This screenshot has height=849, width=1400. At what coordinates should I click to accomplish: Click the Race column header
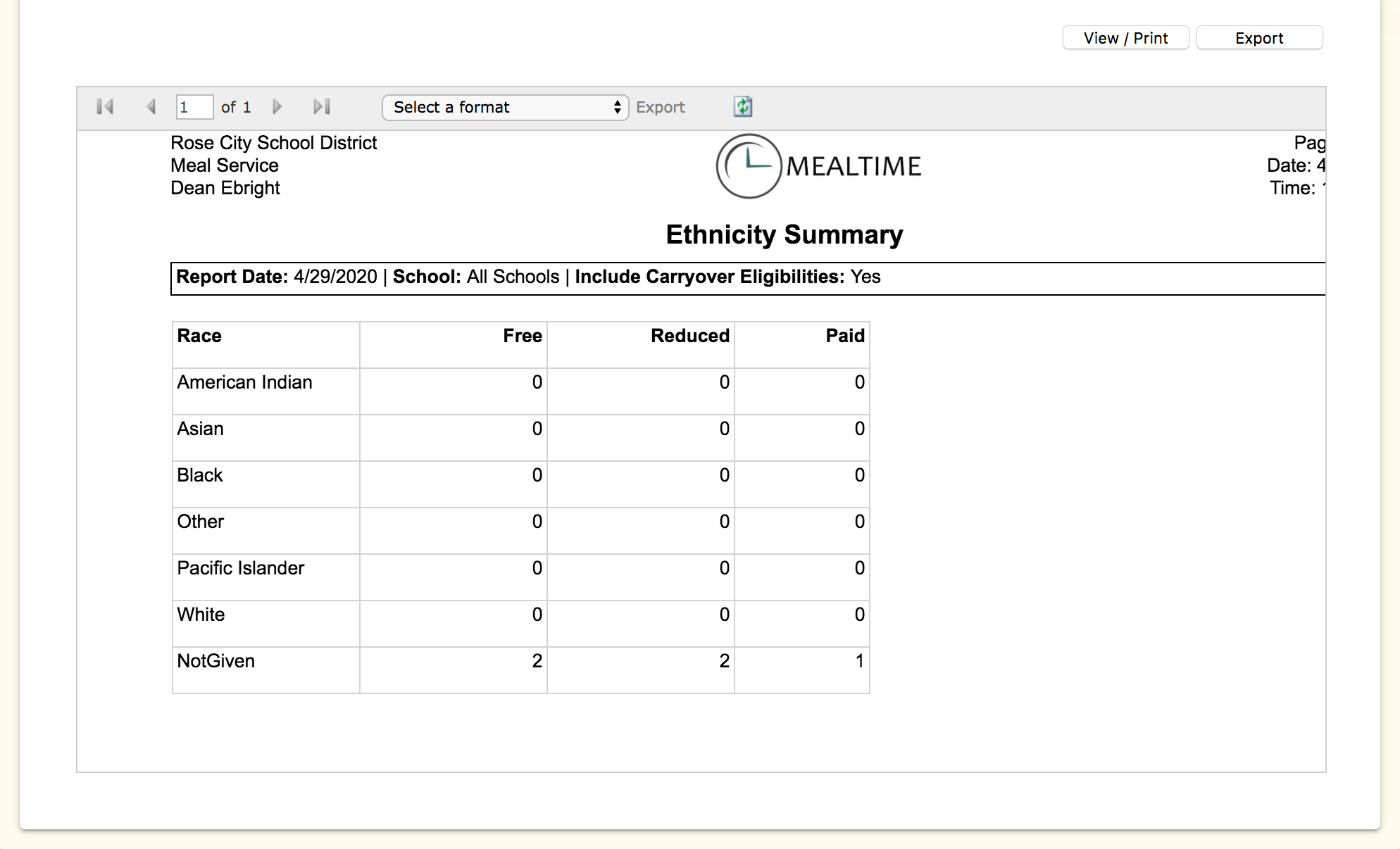pos(199,336)
